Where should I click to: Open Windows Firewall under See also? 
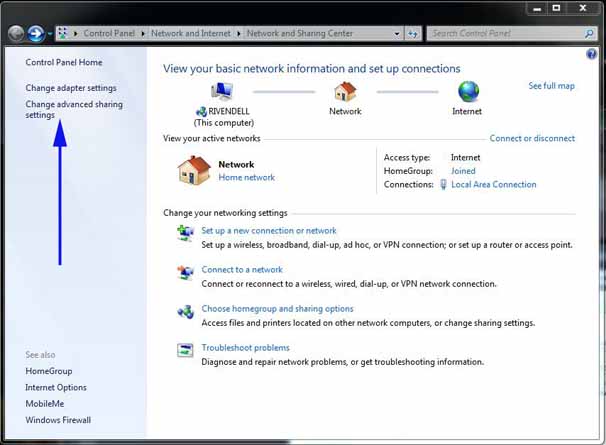click(x=58, y=420)
